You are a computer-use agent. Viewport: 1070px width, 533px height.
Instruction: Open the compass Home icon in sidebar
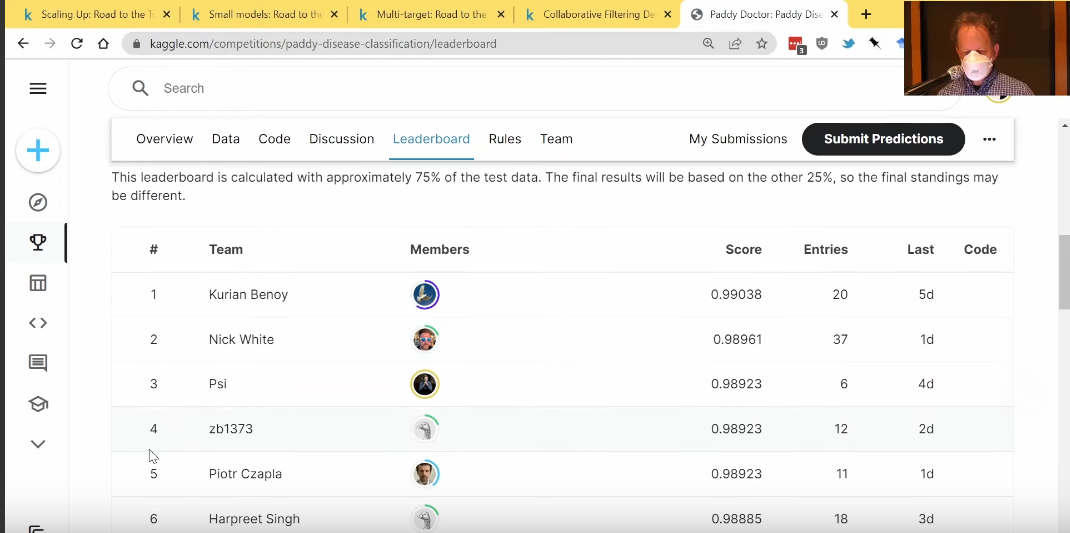(38, 203)
